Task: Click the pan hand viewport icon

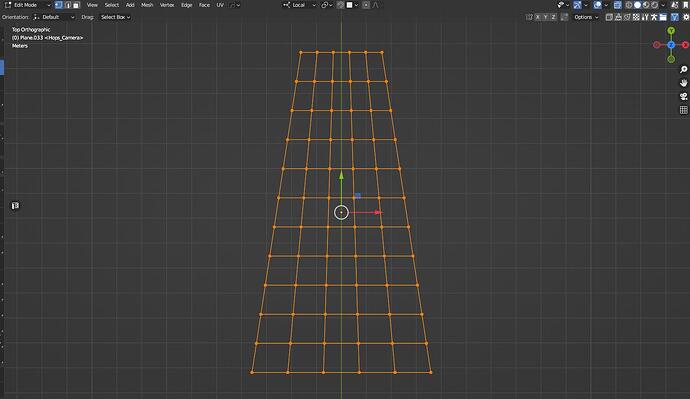Action: coord(683,83)
